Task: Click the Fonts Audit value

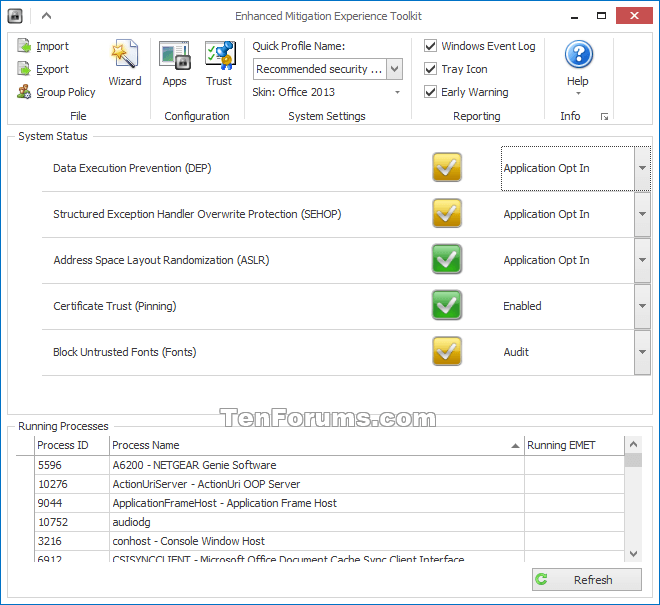Action: (x=516, y=352)
